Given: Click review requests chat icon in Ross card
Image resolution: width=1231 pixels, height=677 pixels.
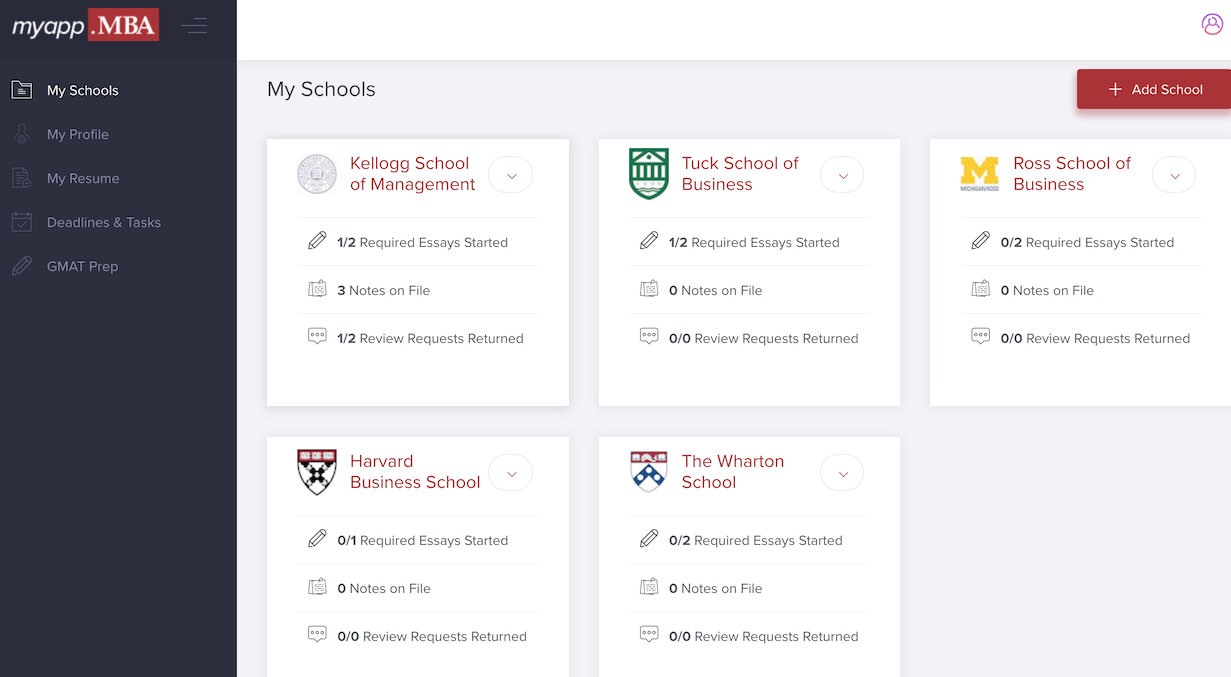Looking at the screenshot, I should point(981,337).
